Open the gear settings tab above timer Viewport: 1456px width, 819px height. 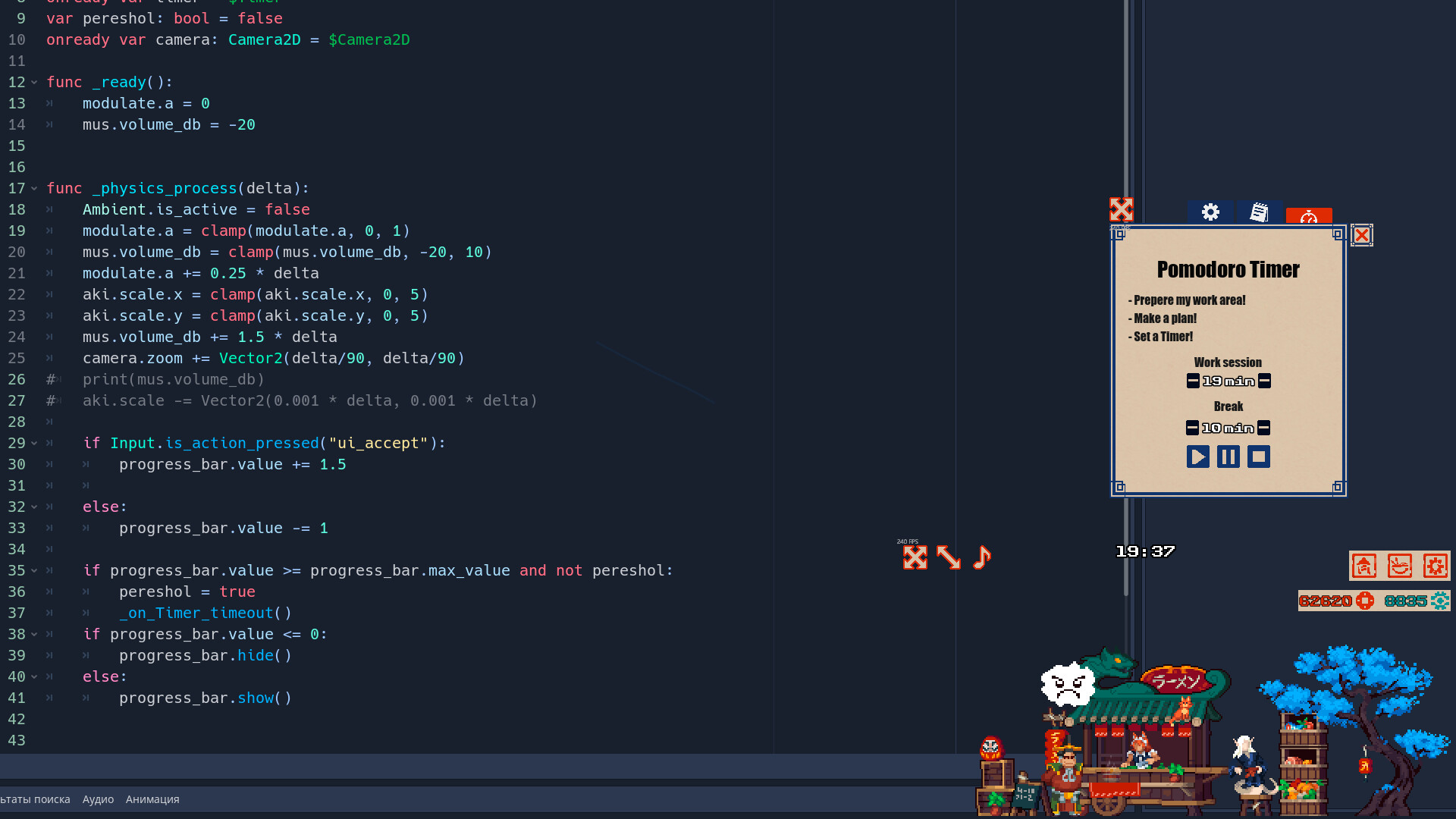click(x=1210, y=212)
